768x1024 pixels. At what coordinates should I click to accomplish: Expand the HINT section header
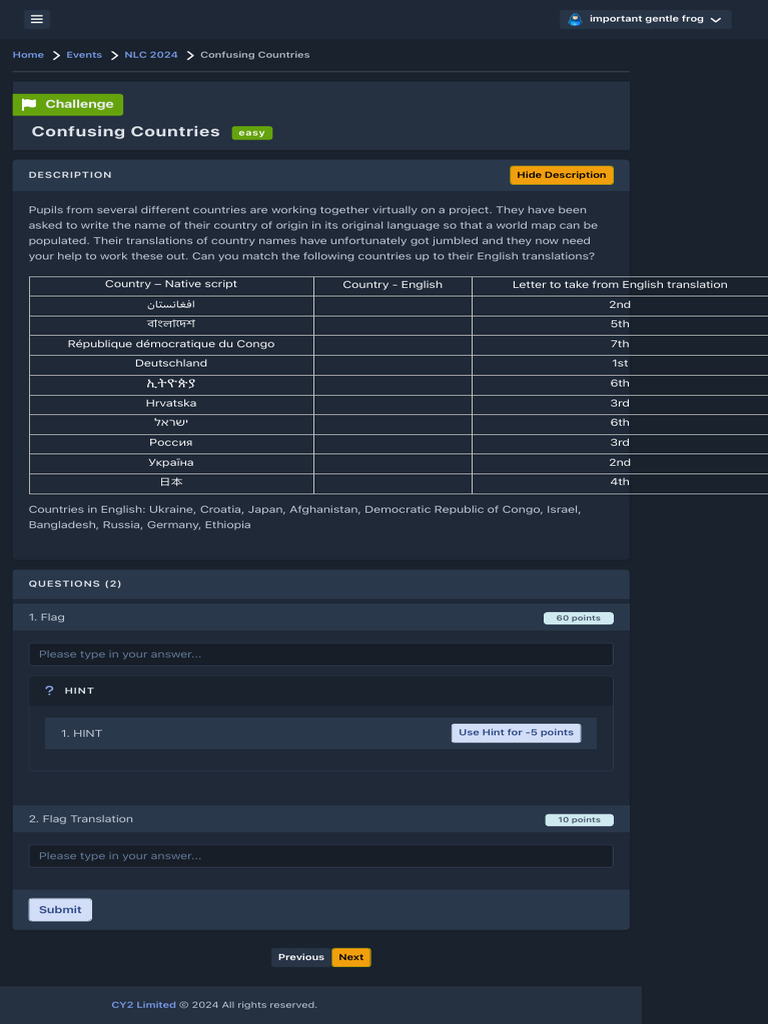tap(321, 691)
